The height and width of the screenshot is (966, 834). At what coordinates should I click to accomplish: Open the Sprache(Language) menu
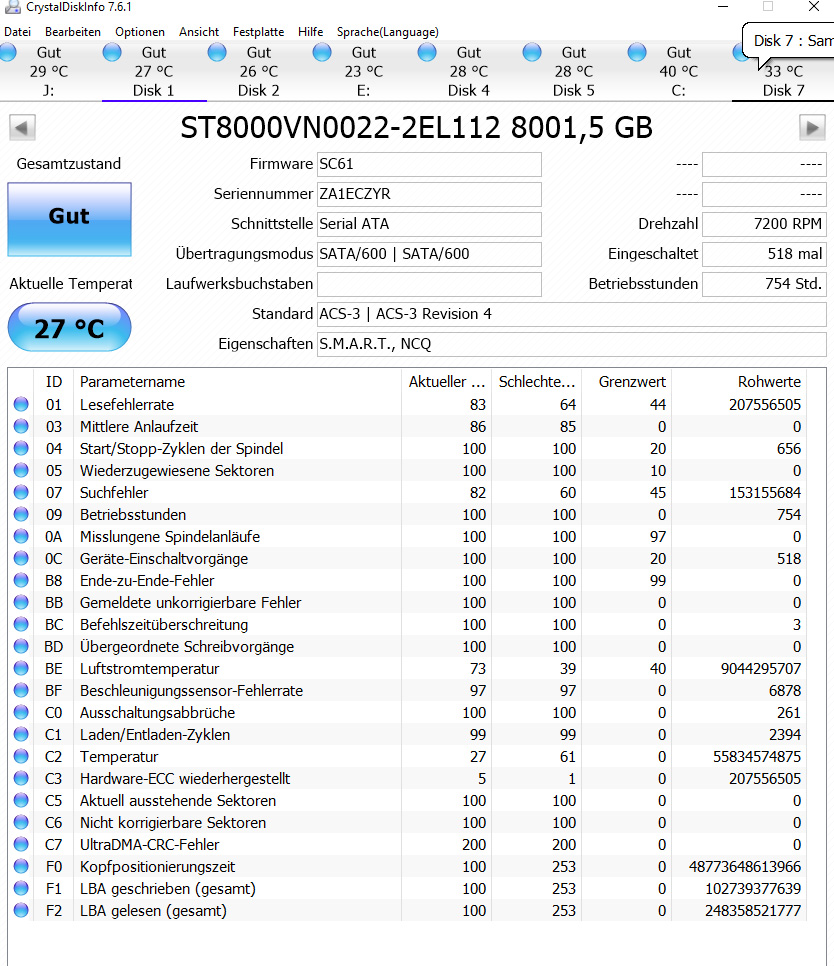[x=387, y=32]
